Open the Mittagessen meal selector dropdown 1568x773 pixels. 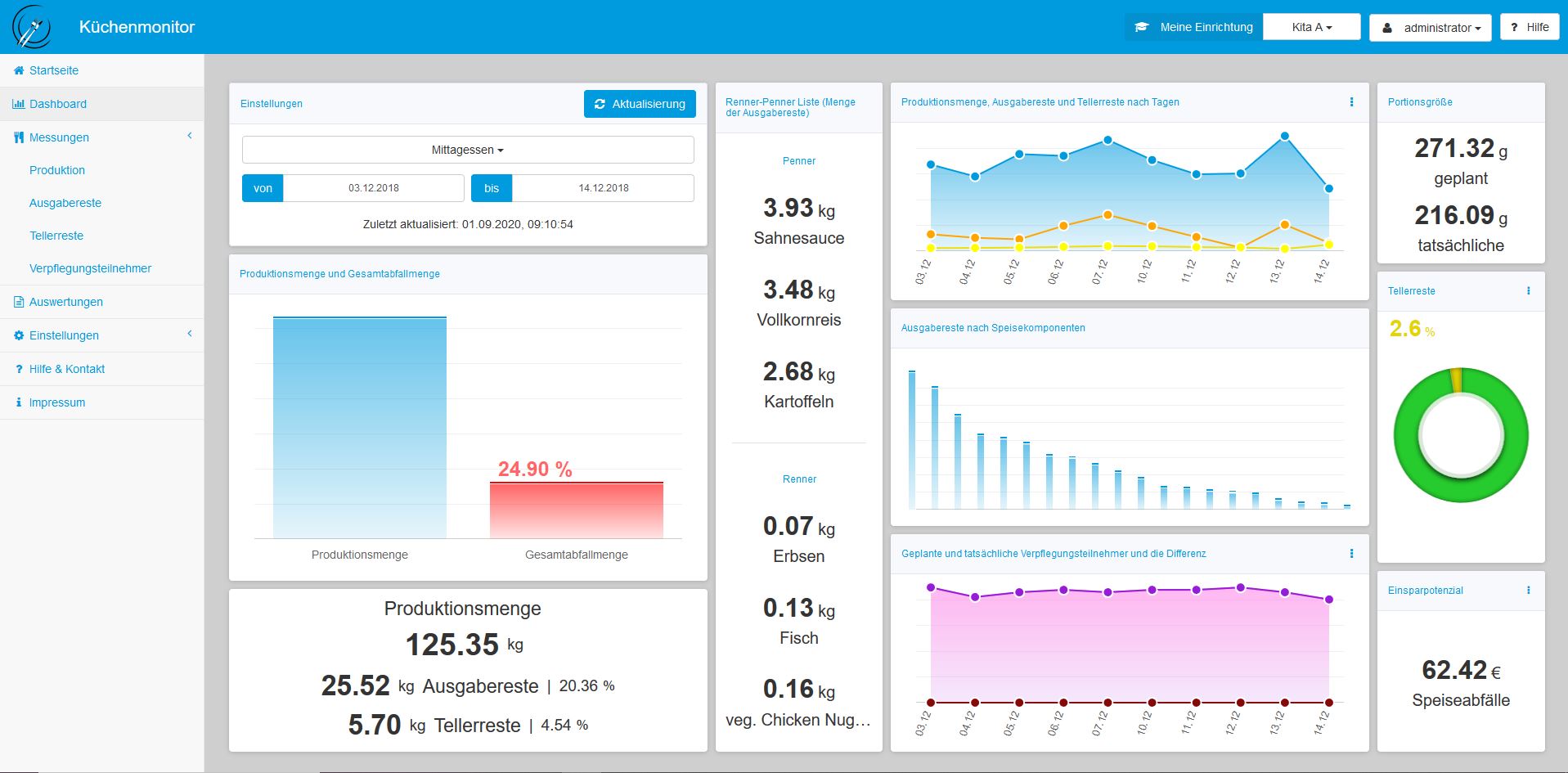pyautogui.click(x=468, y=150)
